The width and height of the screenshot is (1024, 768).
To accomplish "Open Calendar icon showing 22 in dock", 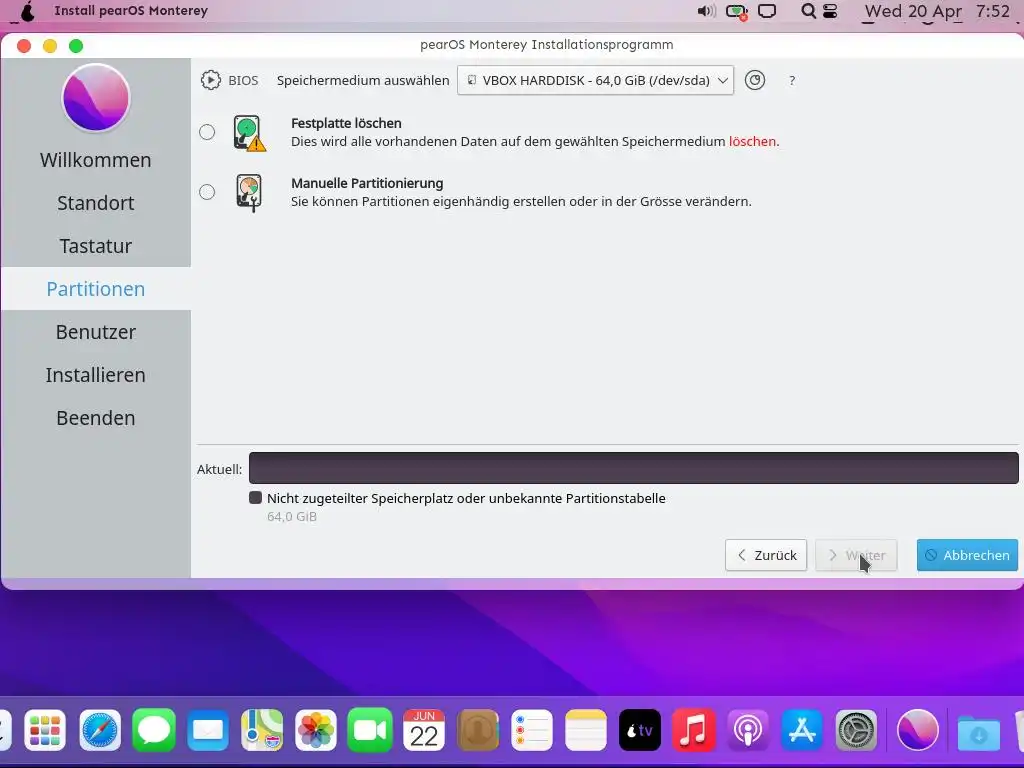I will [424, 730].
